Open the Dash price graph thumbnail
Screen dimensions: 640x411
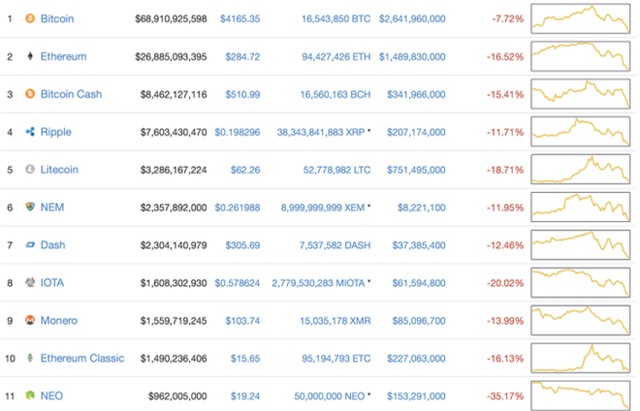(x=581, y=245)
